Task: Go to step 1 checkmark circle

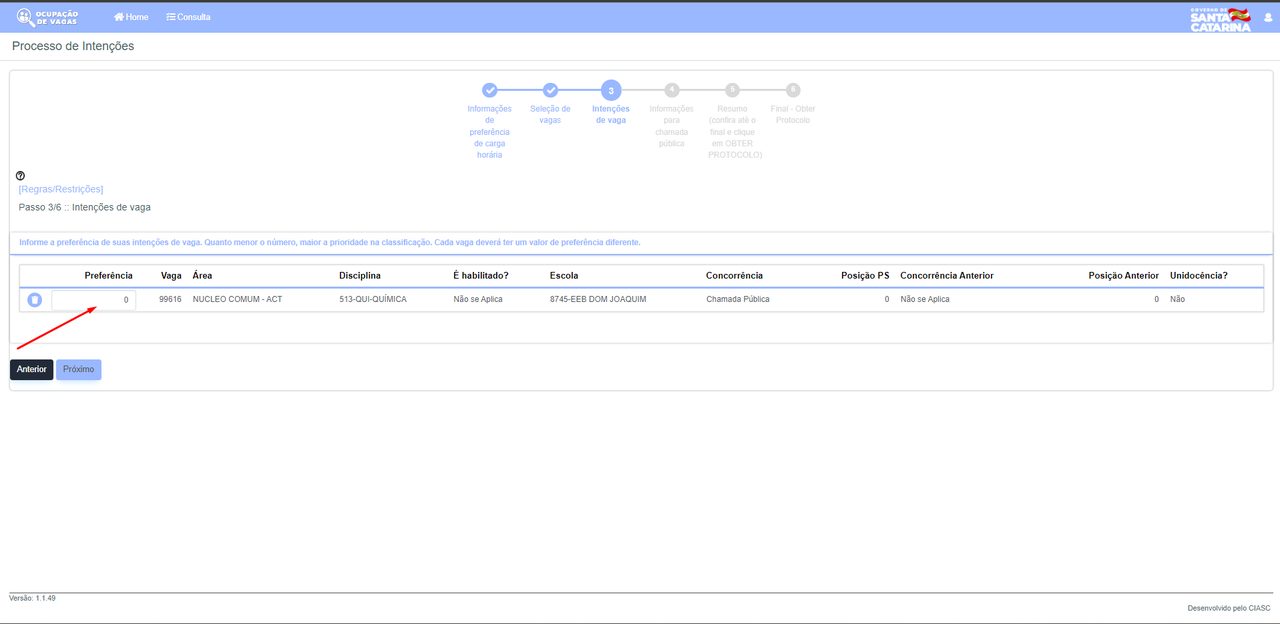Action: [x=490, y=90]
